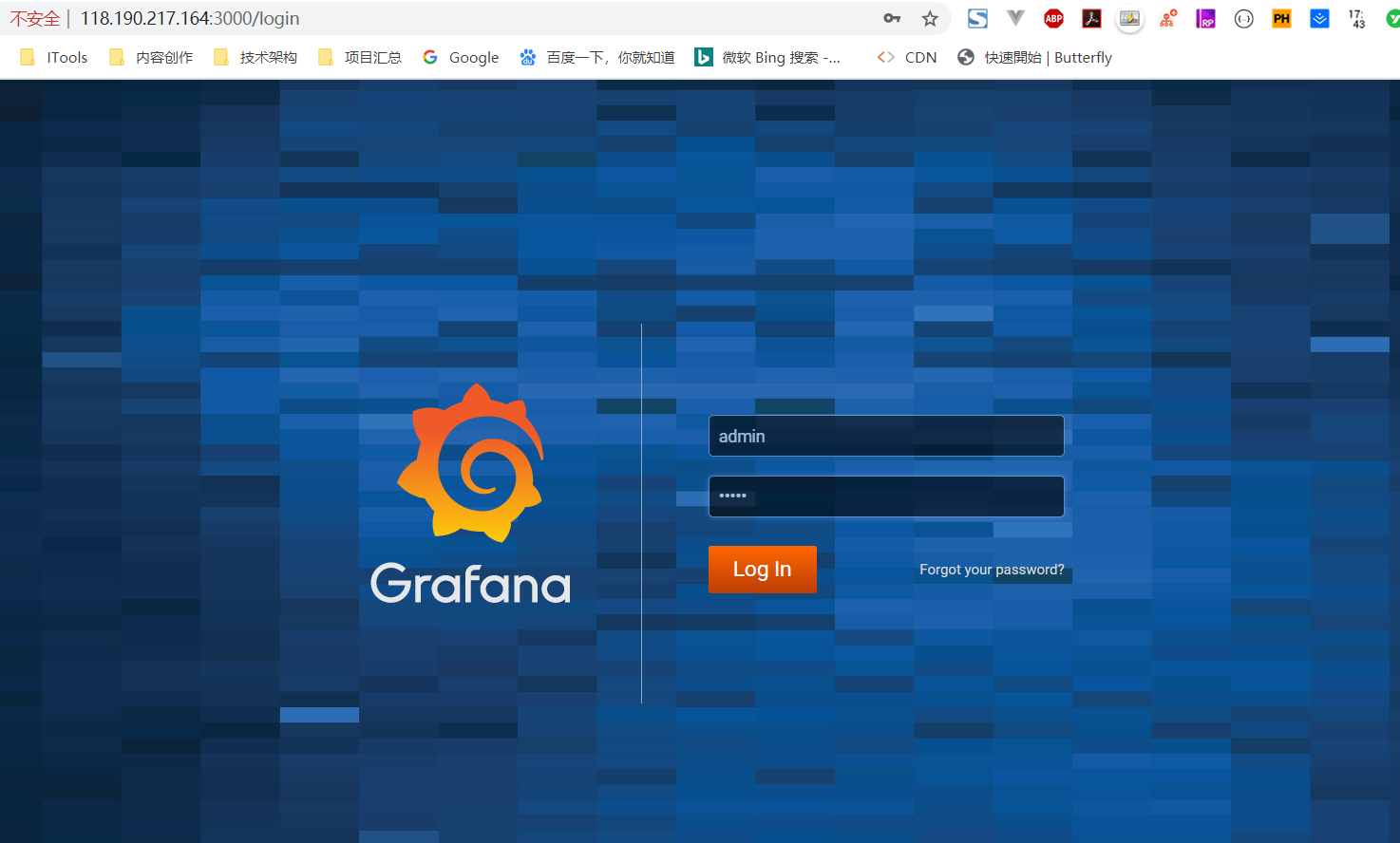Click the Forgot your password link

pyautogui.click(x=992, y=570)
